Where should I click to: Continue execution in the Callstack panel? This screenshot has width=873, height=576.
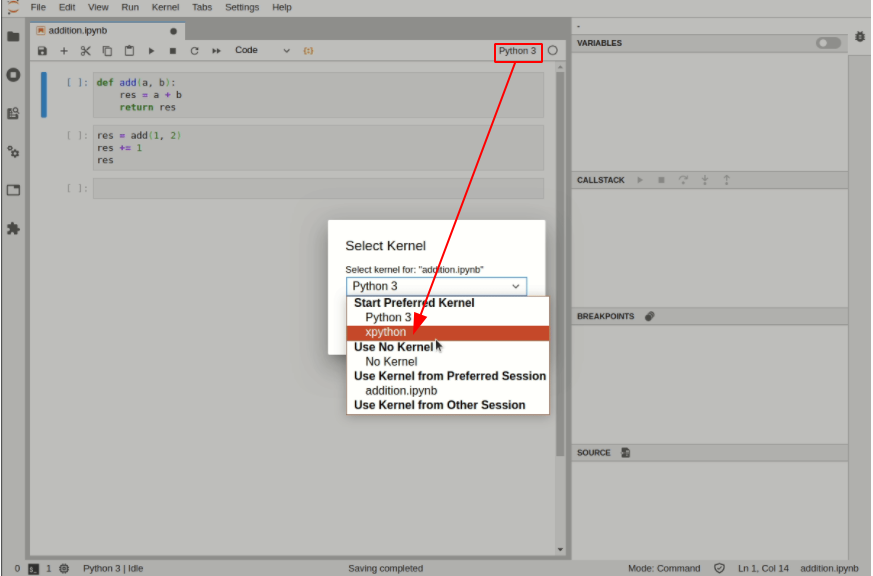pyautogui.click(x=640, y=180)
